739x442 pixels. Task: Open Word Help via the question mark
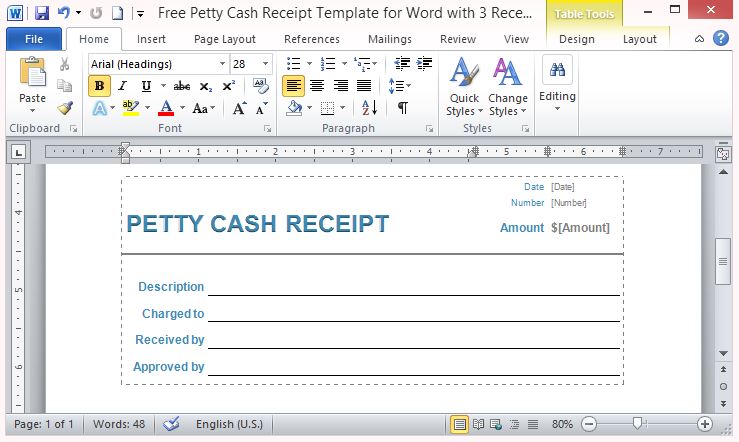[721, 38]
